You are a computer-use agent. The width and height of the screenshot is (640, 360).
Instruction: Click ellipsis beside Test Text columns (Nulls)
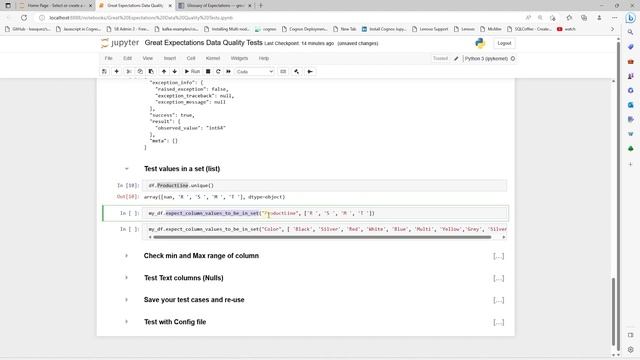[498, 278]
